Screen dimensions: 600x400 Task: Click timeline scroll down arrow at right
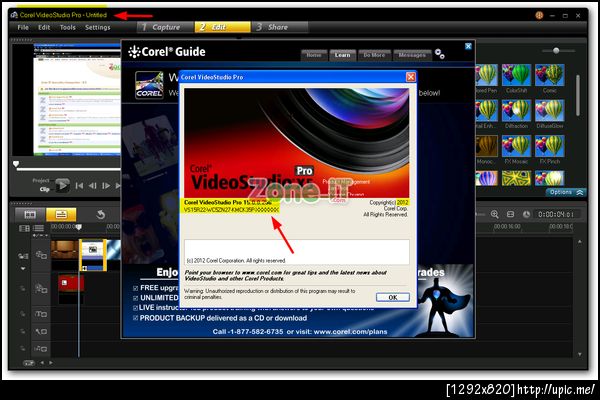(x=580, y=354)
